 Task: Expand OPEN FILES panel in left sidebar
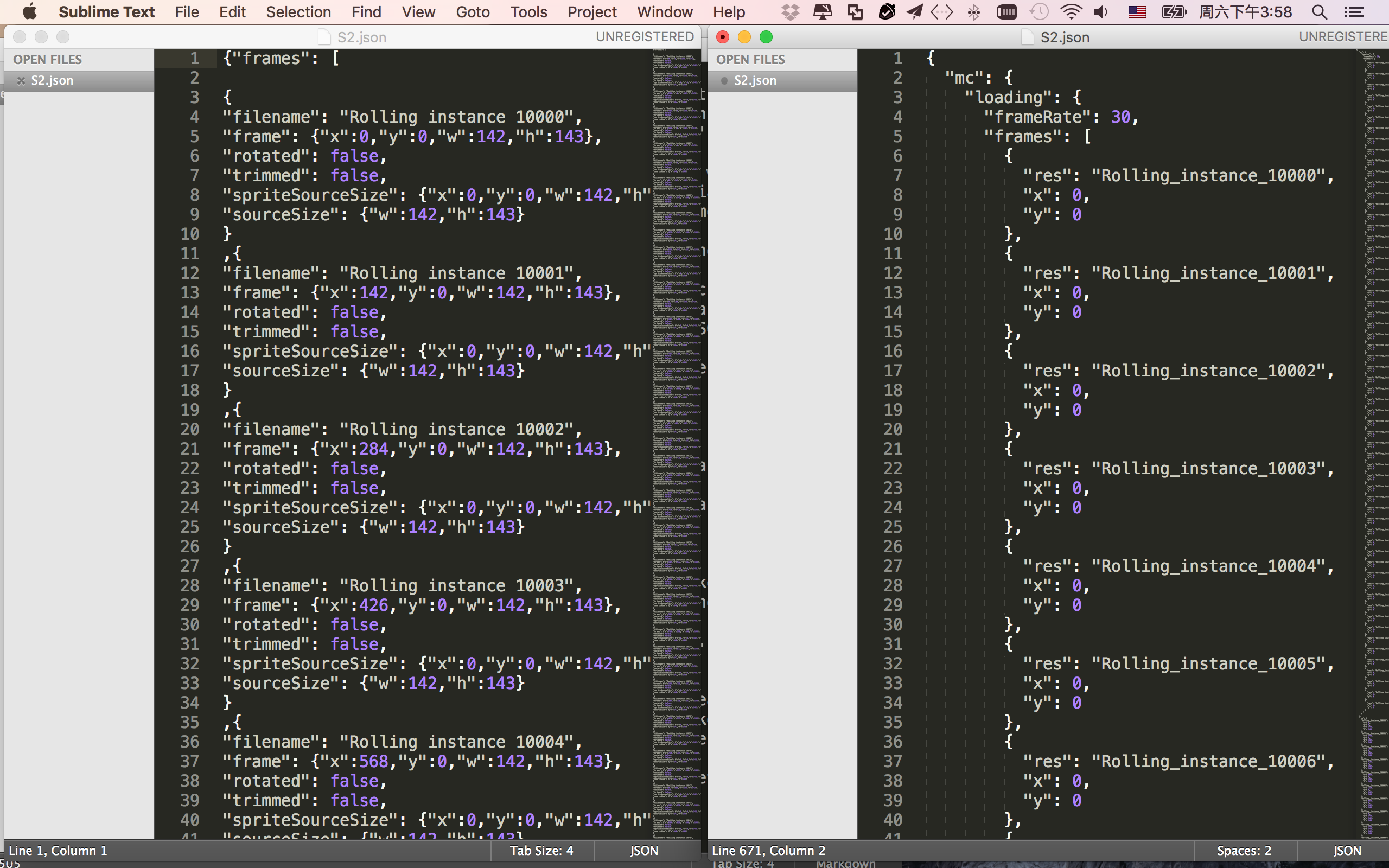tap(48, 59)
